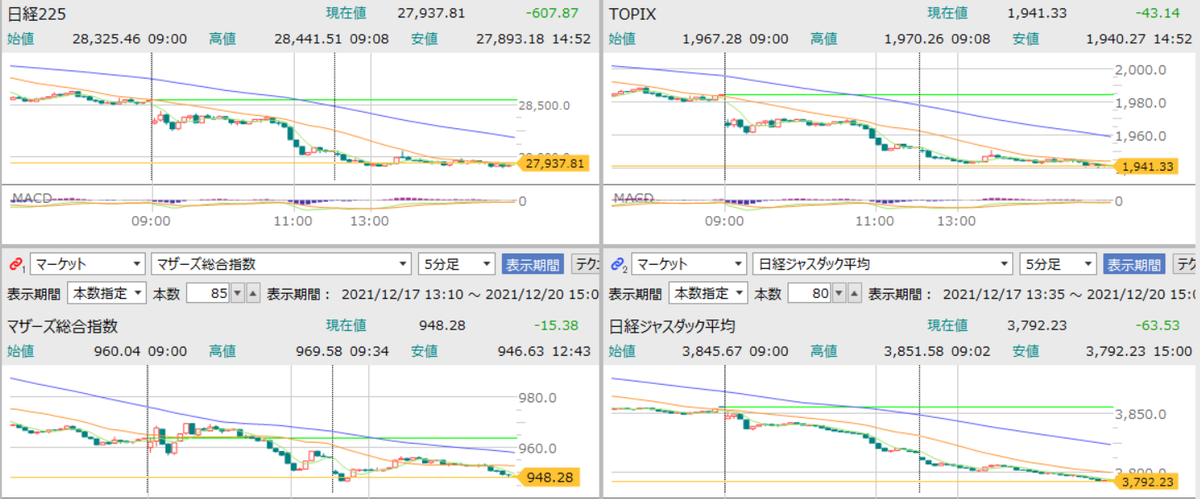Click マザーズ low value 946.63
1200x499 pixels.
click(520, 352)
